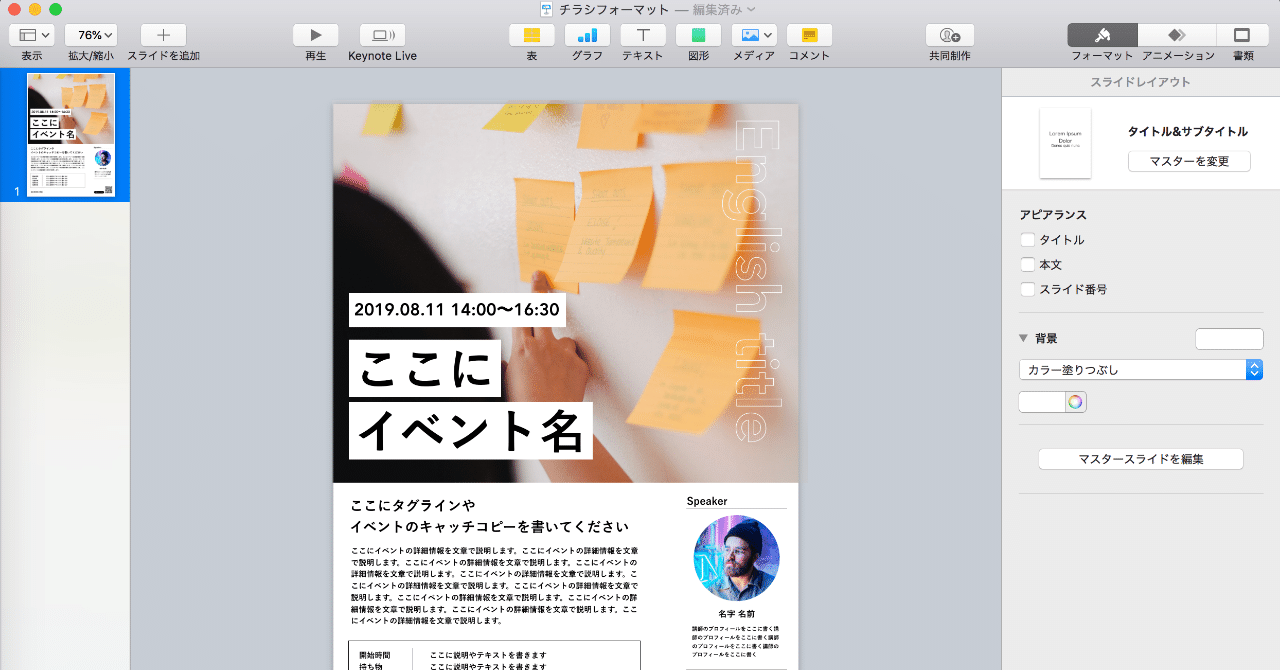Switch to the Animate (アニメーション) tab
The image size is (1280, 670).
(x=1177, y=35)
